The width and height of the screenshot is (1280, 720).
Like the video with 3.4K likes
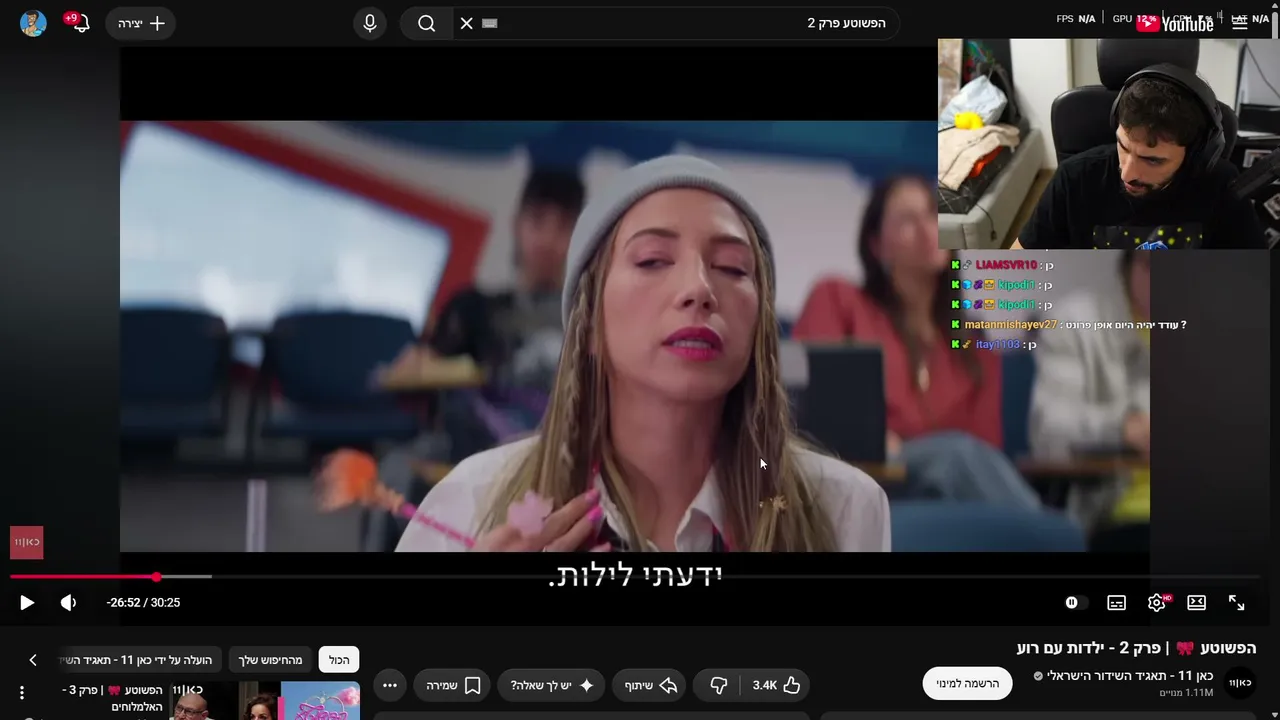click(x=777, y=685)
